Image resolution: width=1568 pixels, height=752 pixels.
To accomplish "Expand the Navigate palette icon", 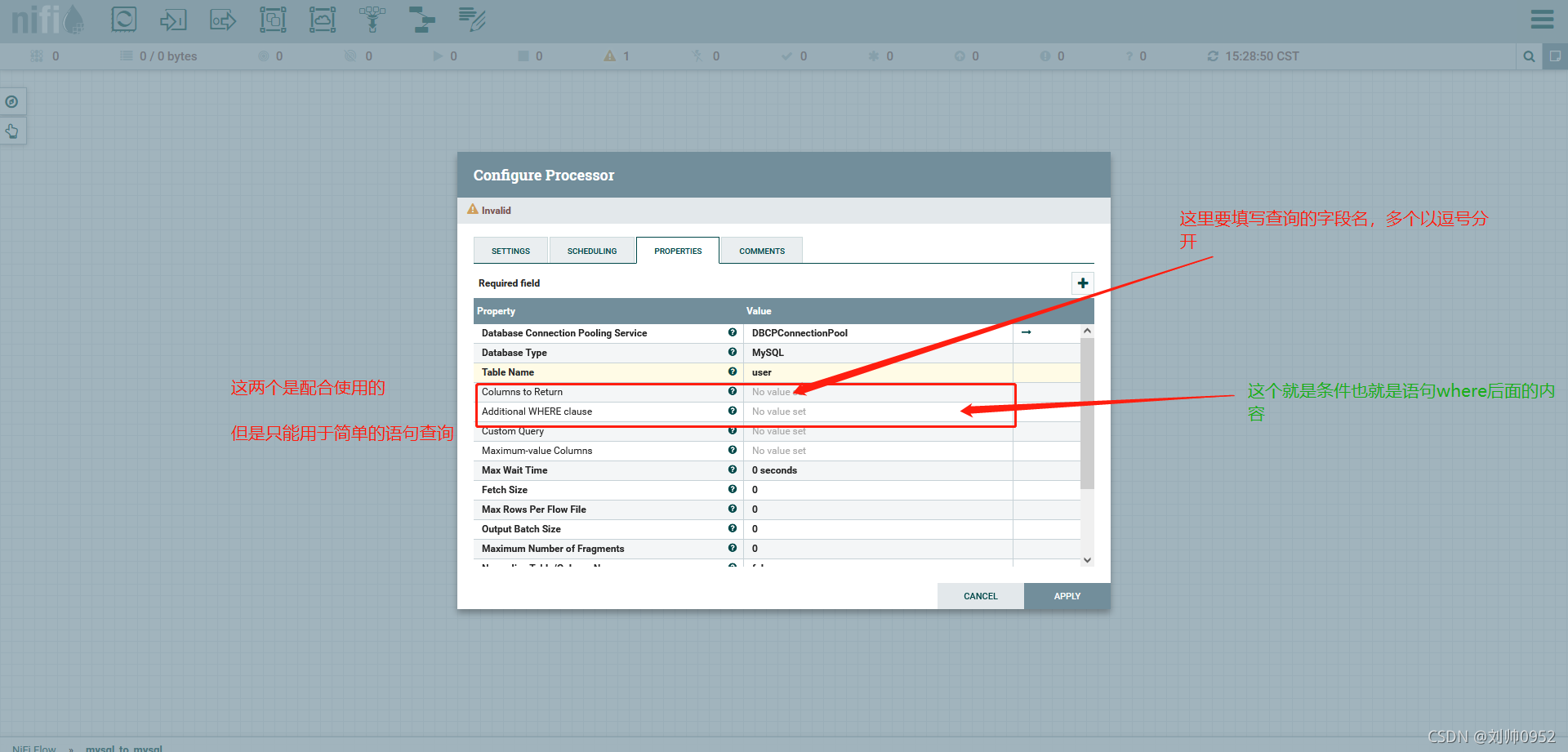I will [x=12, y=102].
